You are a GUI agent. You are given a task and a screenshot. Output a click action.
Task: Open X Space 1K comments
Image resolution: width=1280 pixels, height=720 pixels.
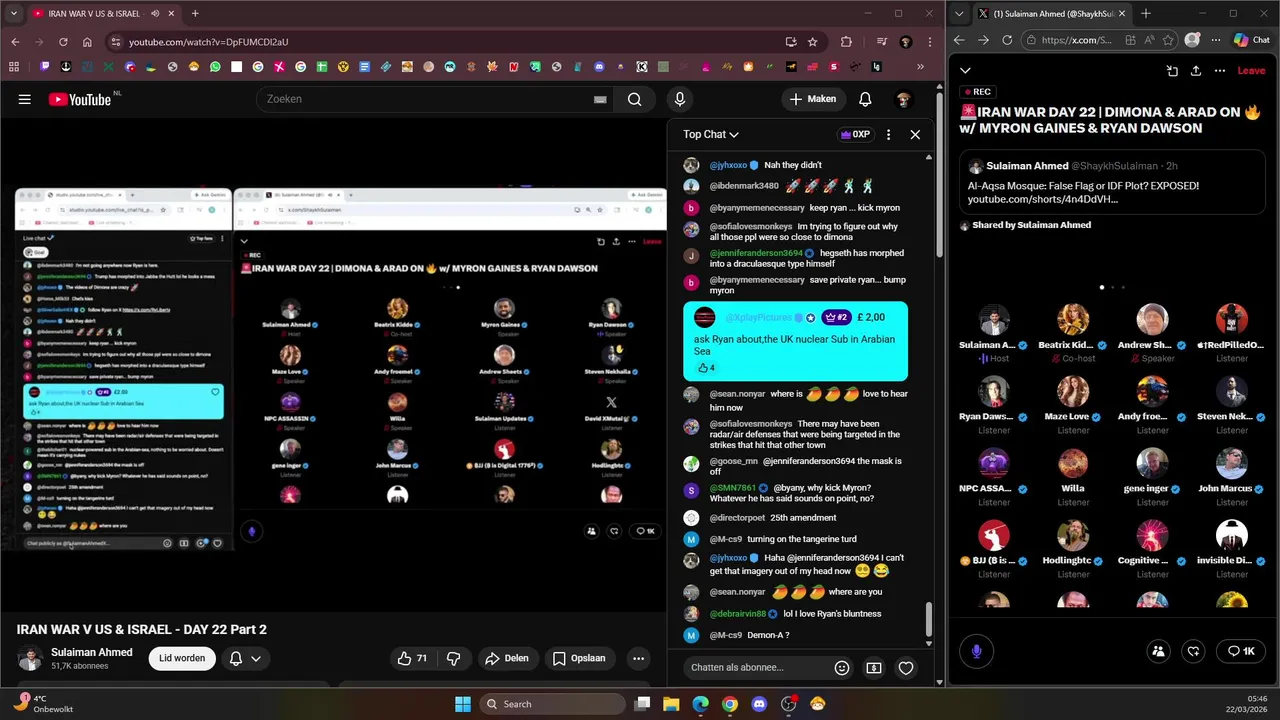(x=1241, y=651)
